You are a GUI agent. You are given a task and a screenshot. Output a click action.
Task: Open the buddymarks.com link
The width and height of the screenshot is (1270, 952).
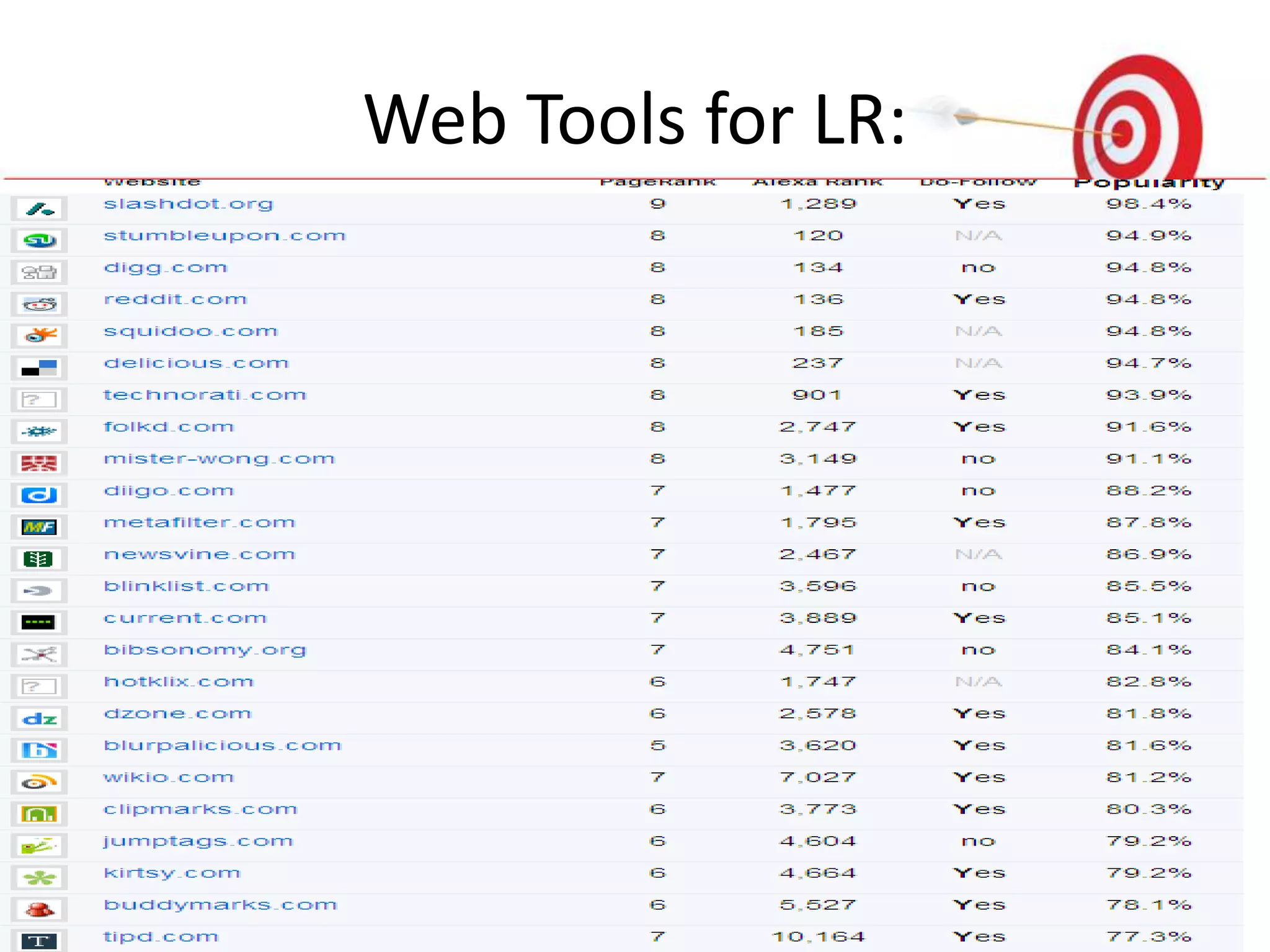220,905
